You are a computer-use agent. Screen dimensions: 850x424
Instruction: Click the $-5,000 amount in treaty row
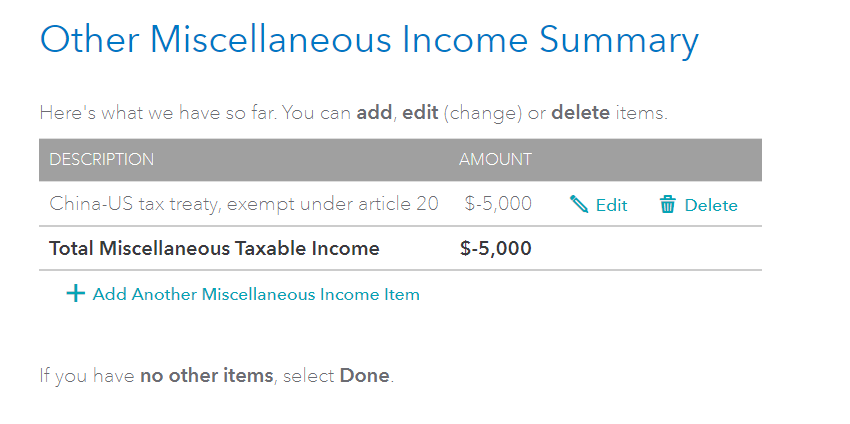point(498,204)
